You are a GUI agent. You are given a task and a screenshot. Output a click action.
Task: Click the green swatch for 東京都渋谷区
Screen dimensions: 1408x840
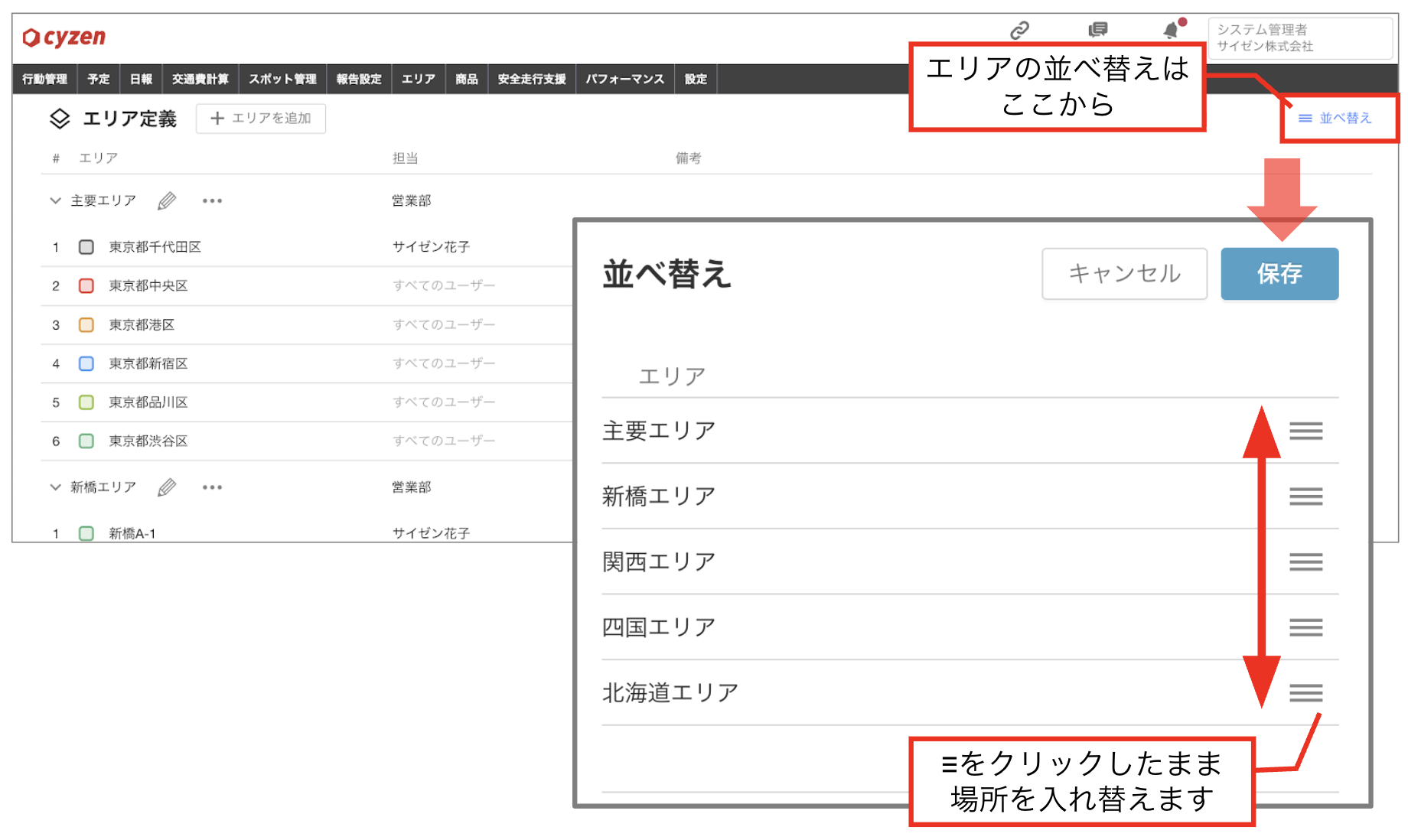(x=86, y=441)
